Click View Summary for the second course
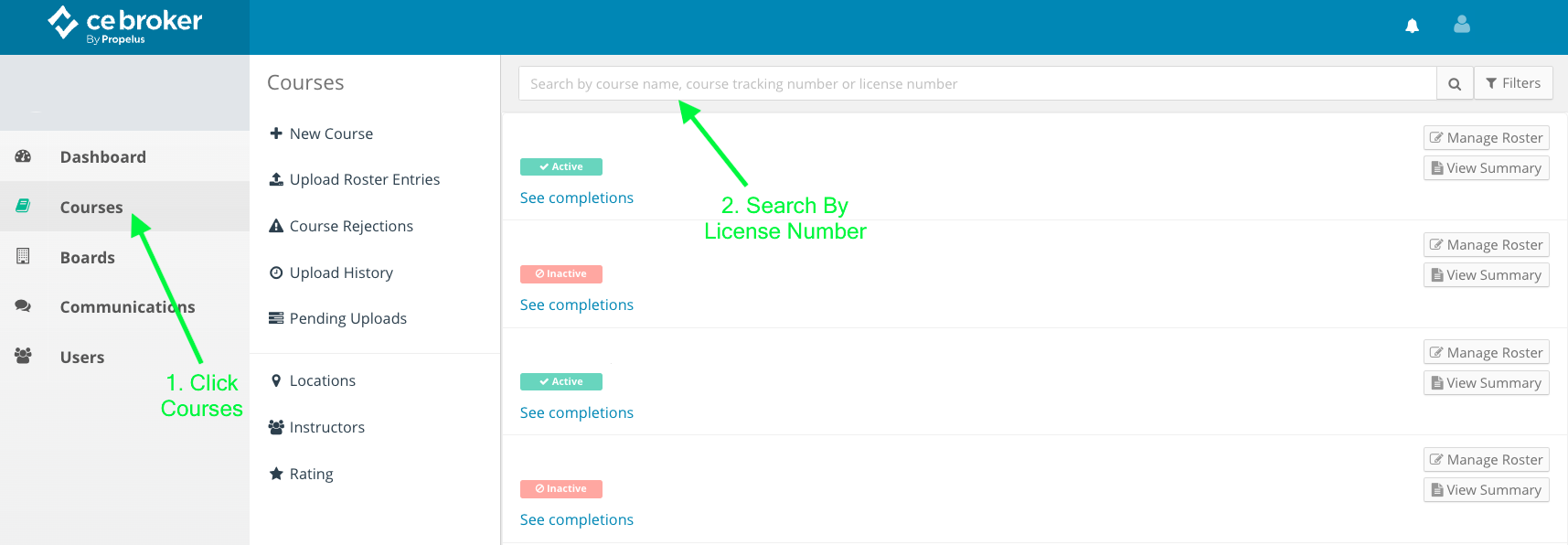The height and width of the screenshot is (545, 1568). point(1486,275)
